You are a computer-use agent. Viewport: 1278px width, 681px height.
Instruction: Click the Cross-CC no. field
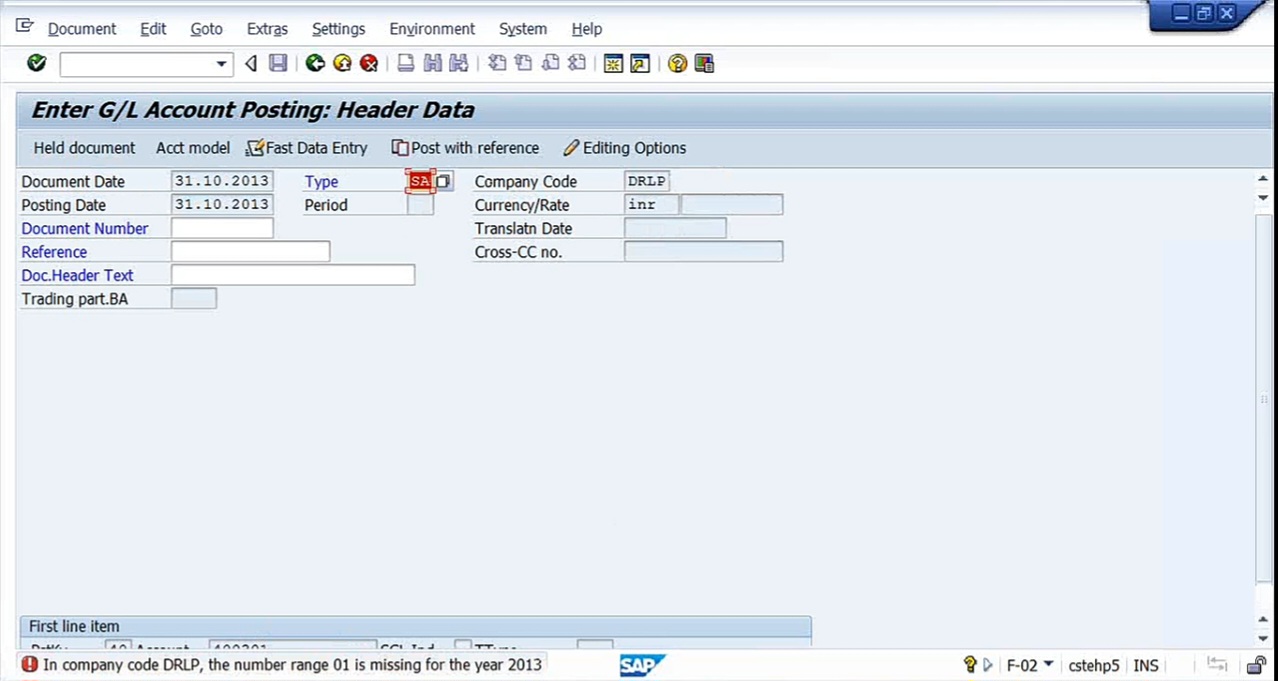tap(703, 251)
